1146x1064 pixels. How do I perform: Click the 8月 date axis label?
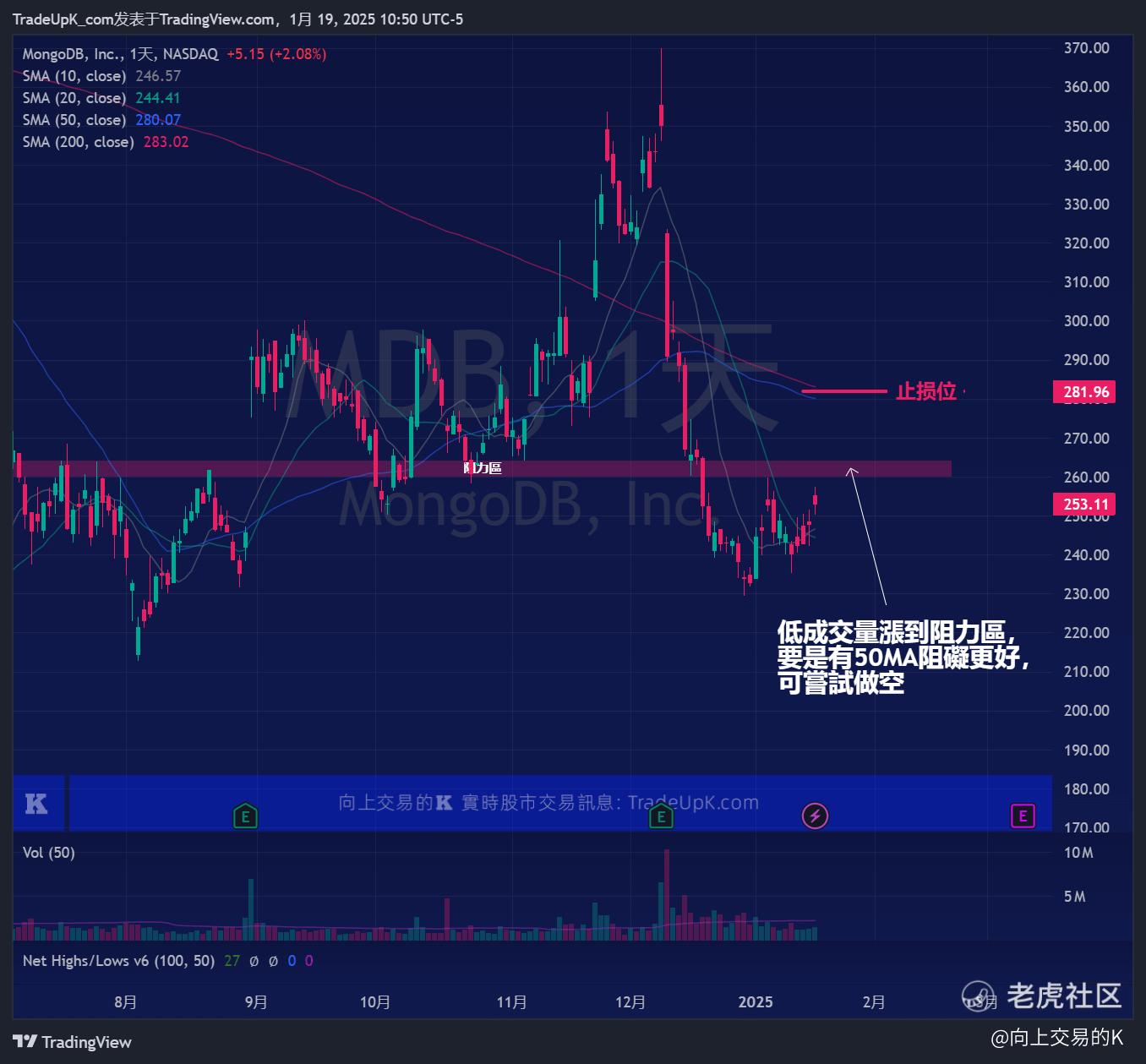(125, 1002)
